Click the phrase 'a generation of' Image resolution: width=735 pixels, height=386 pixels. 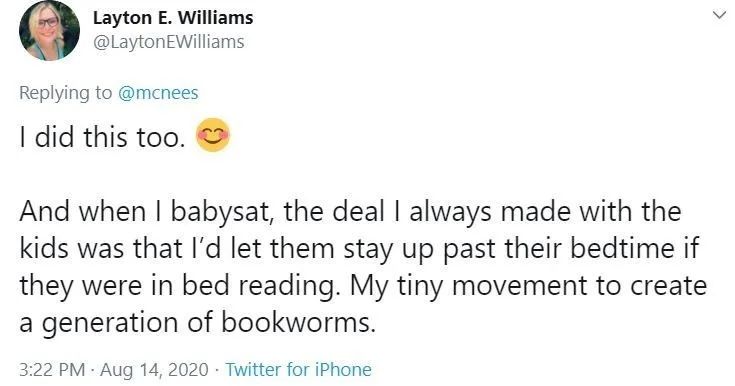click(x=116, y=323)
